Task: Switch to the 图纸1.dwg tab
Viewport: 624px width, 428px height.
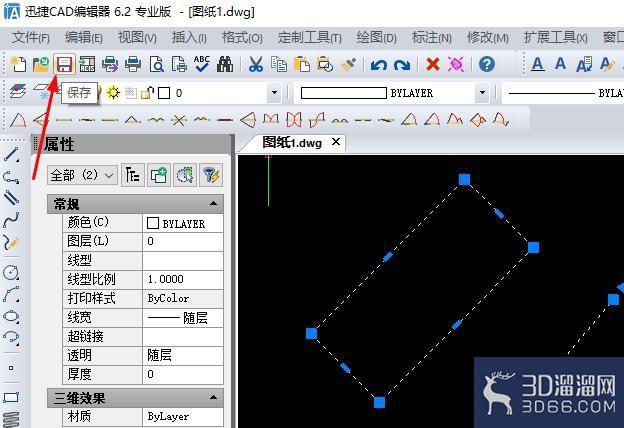Action: pyautogui.click(x=292, y=143)
